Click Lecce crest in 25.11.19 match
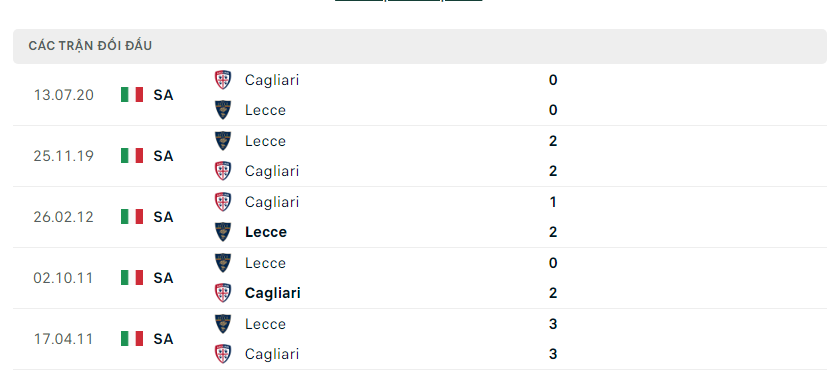The height and width of the screenshot is (371, 833). 223,141
